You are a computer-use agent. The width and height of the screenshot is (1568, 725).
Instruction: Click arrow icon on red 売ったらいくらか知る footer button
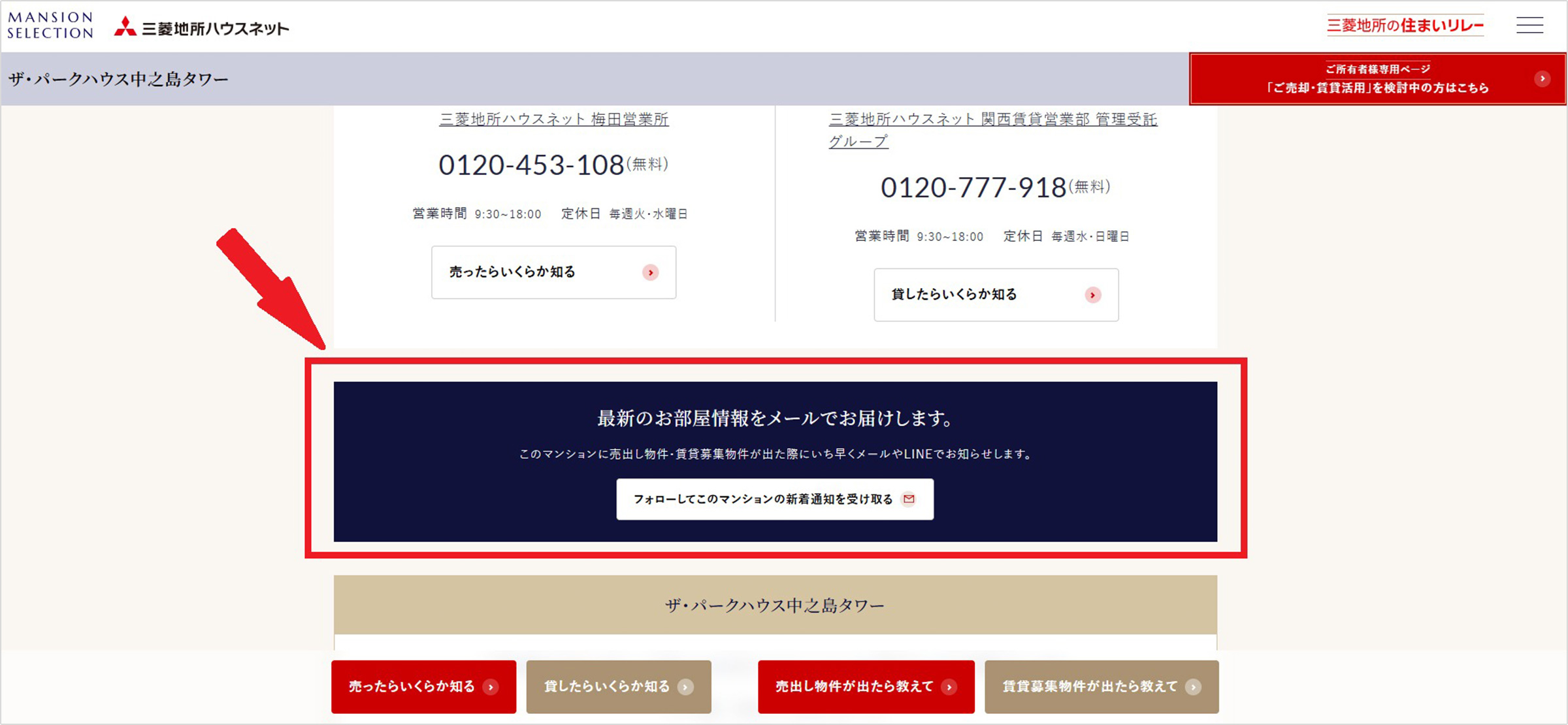tap(491, 687)
